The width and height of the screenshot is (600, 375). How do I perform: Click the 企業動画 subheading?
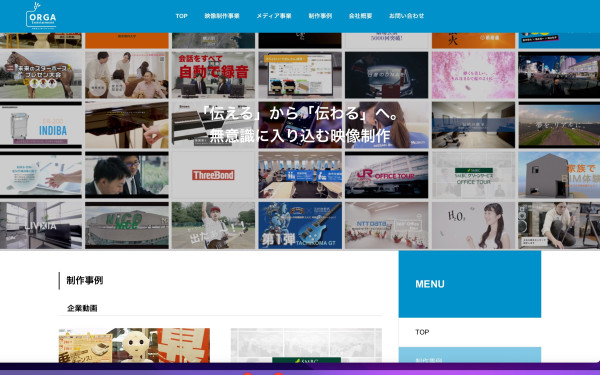(82, 308)
